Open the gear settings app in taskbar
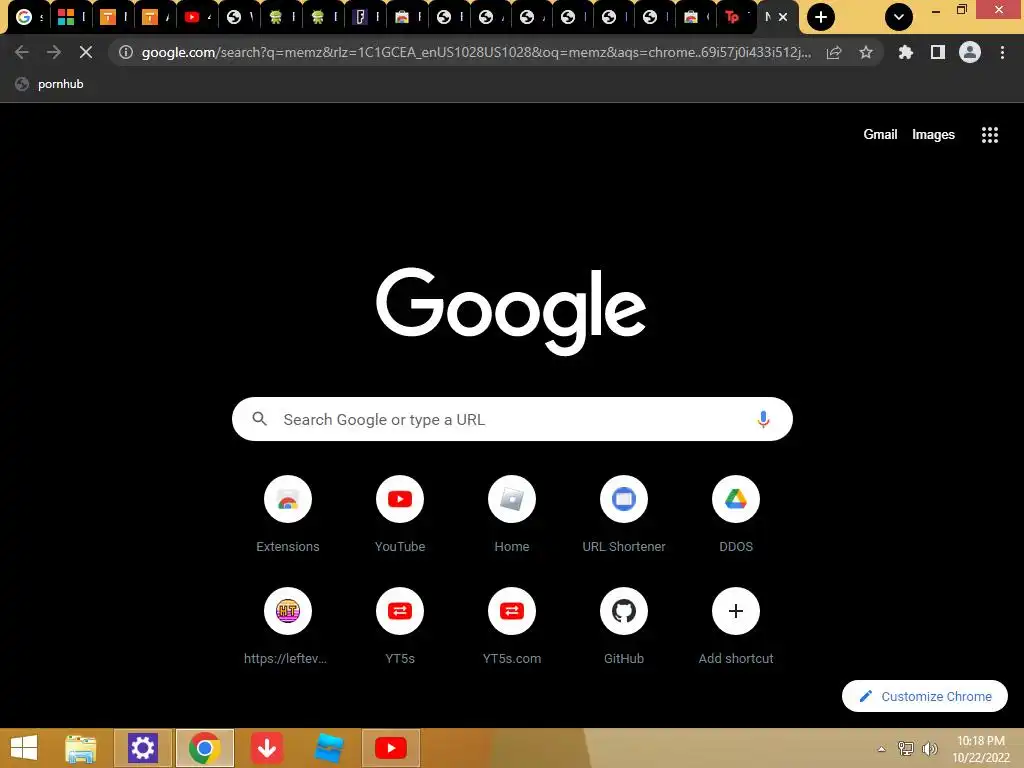The image size is (1024, 768). coord(142,748)
